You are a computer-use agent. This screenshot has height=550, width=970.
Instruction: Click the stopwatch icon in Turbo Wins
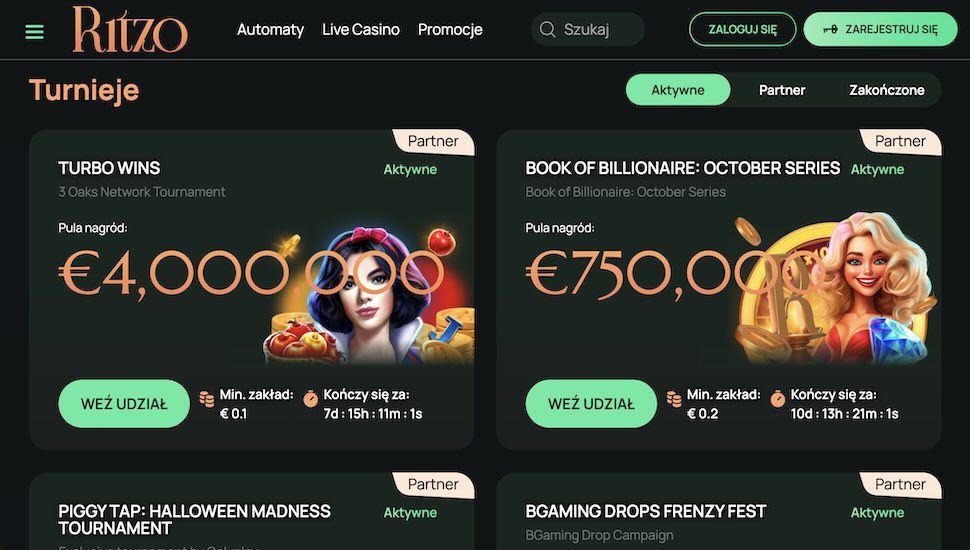coord(311,399)
